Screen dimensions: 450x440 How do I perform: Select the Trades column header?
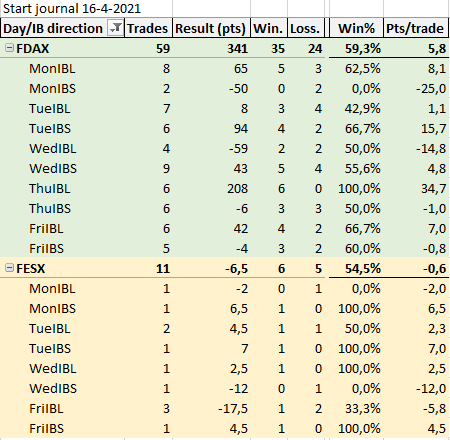(x=148, y=28)
